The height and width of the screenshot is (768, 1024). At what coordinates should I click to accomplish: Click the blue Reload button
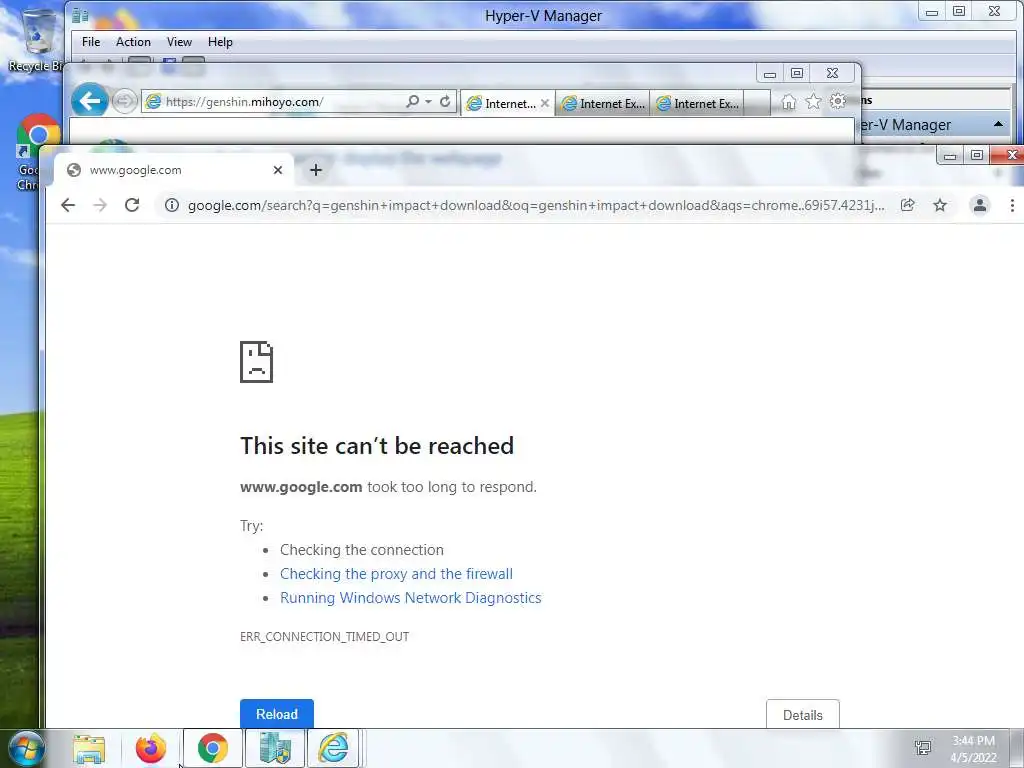(277, 714)
